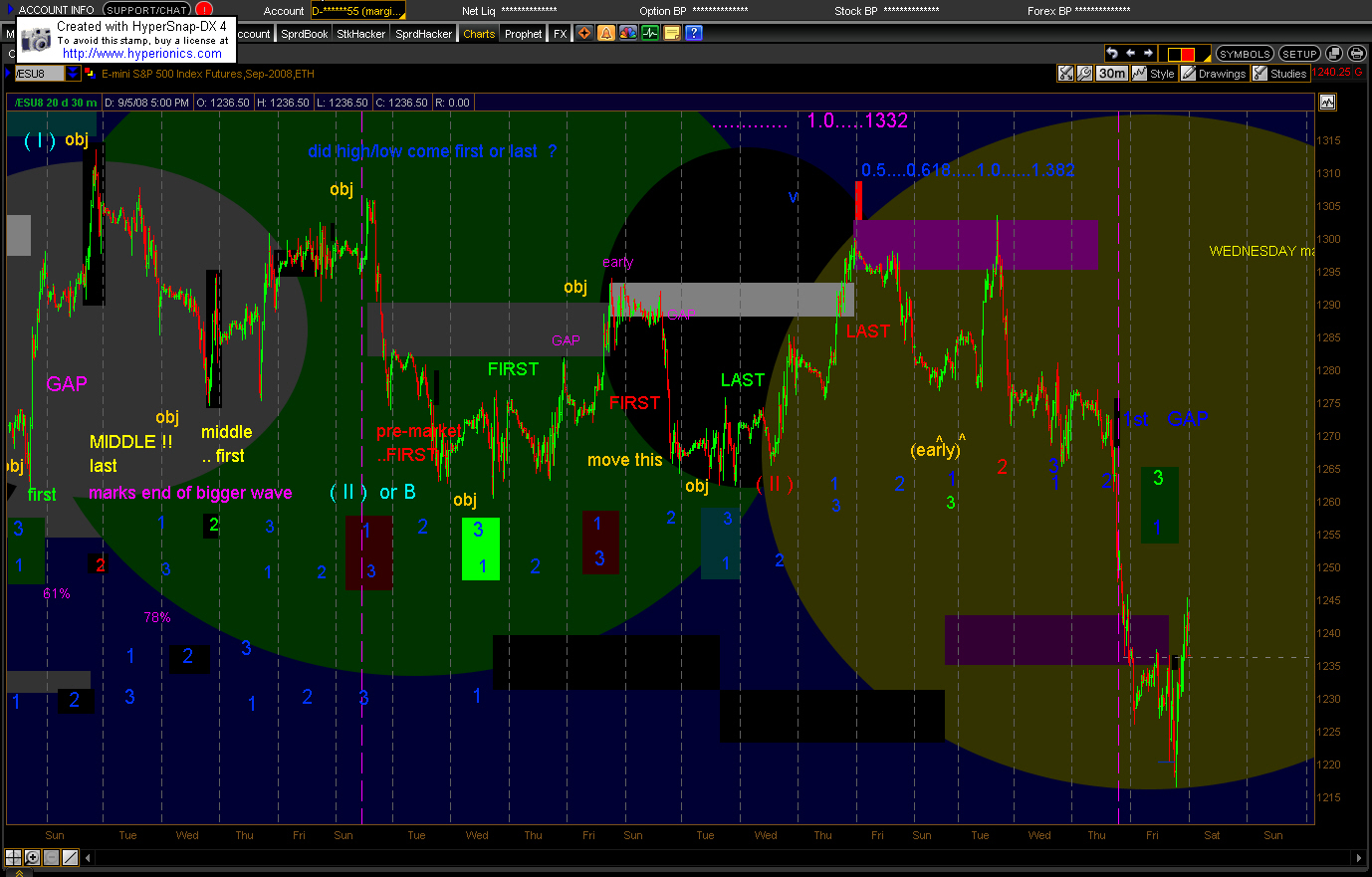
Task: Open the Style menu label
Action: [1163, 74]
